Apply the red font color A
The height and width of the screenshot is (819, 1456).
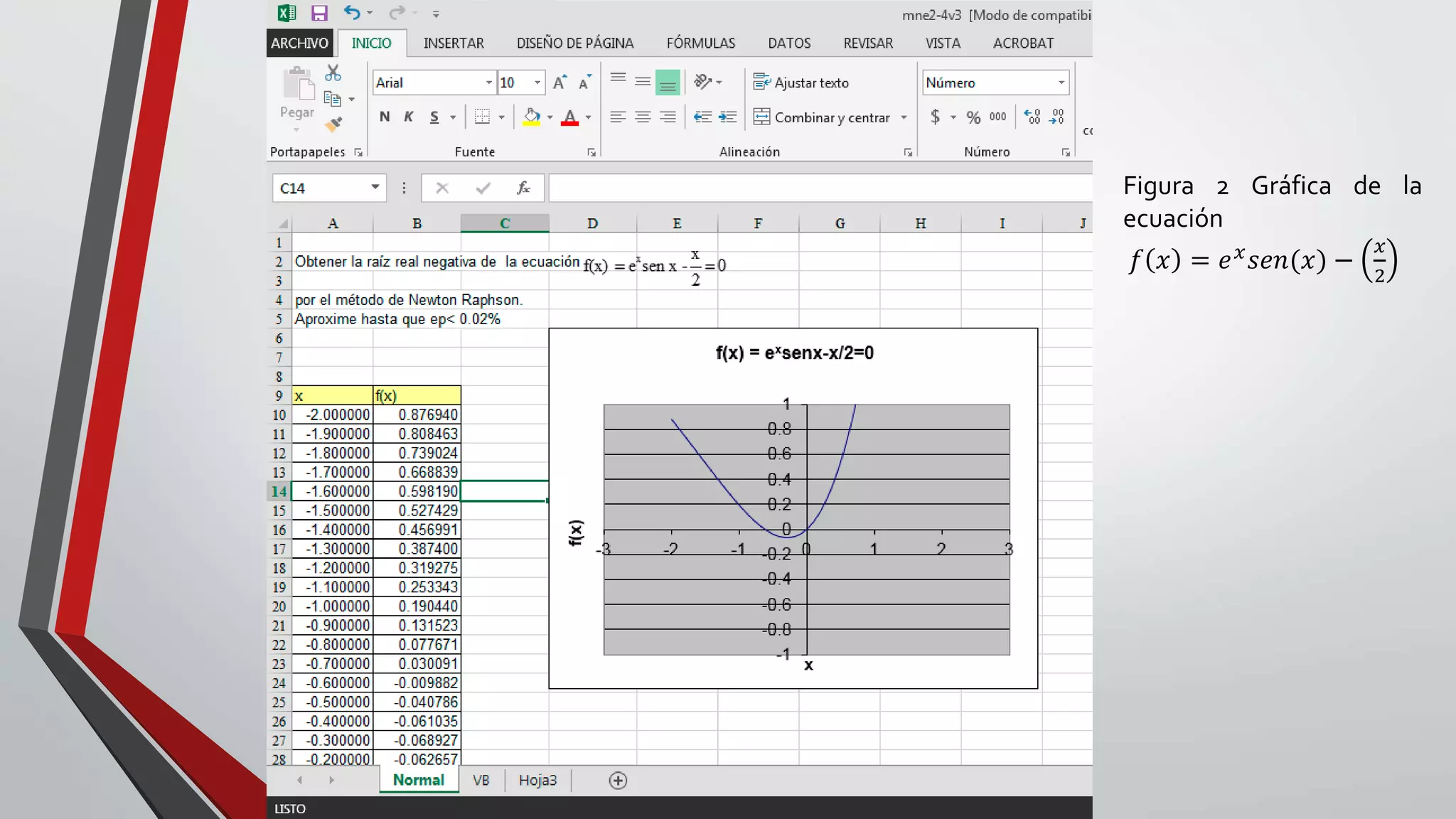click(569, 117)
